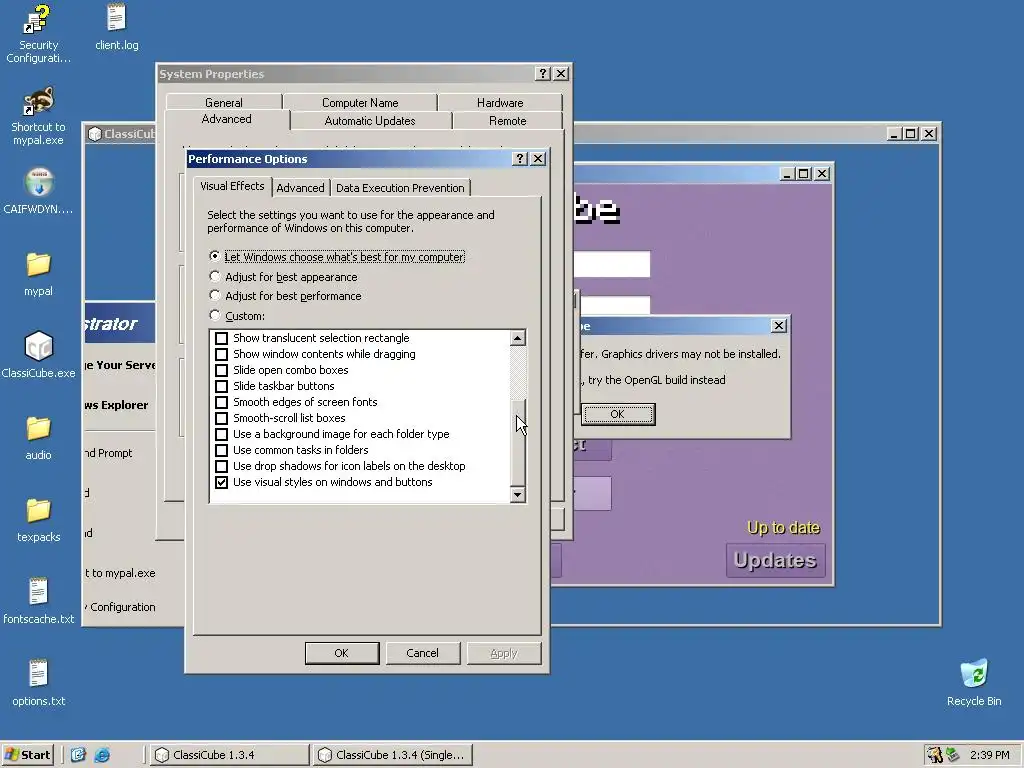Check Slide open combo boxes
This screenshot has width=1024, height=768.
click(221, 370)
